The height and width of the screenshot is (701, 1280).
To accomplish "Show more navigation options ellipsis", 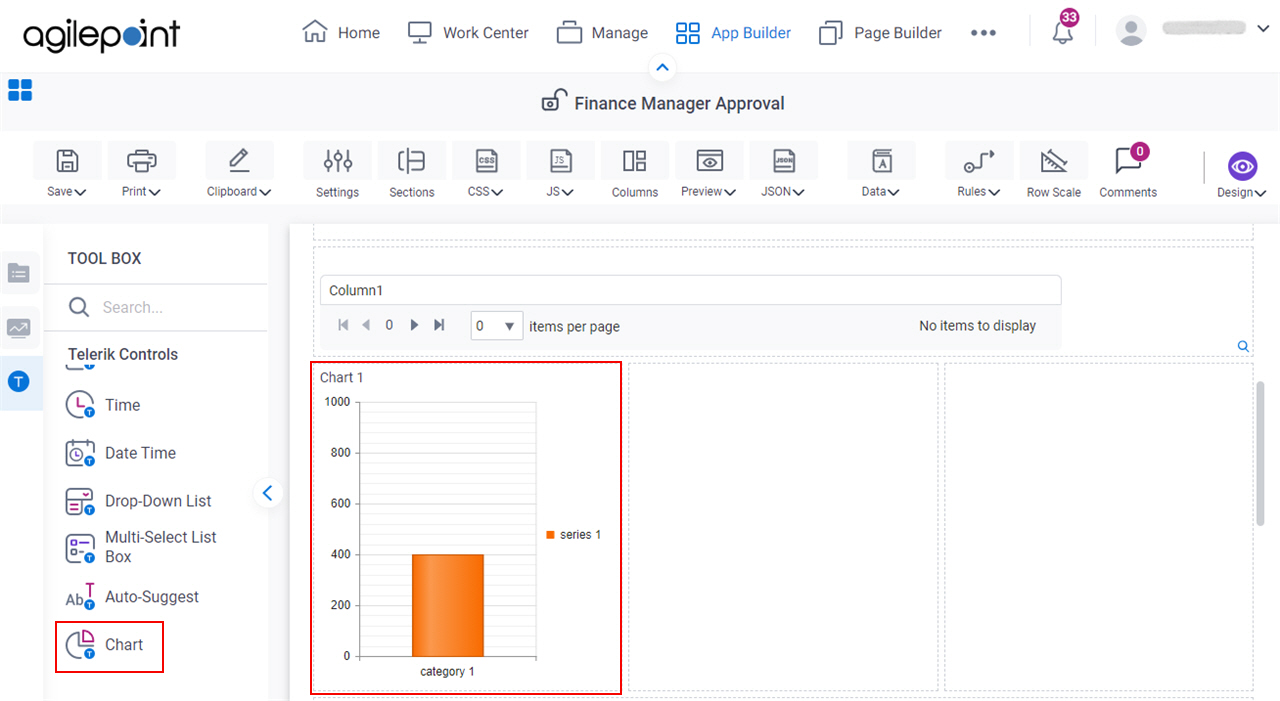I will tap(983, 33).
